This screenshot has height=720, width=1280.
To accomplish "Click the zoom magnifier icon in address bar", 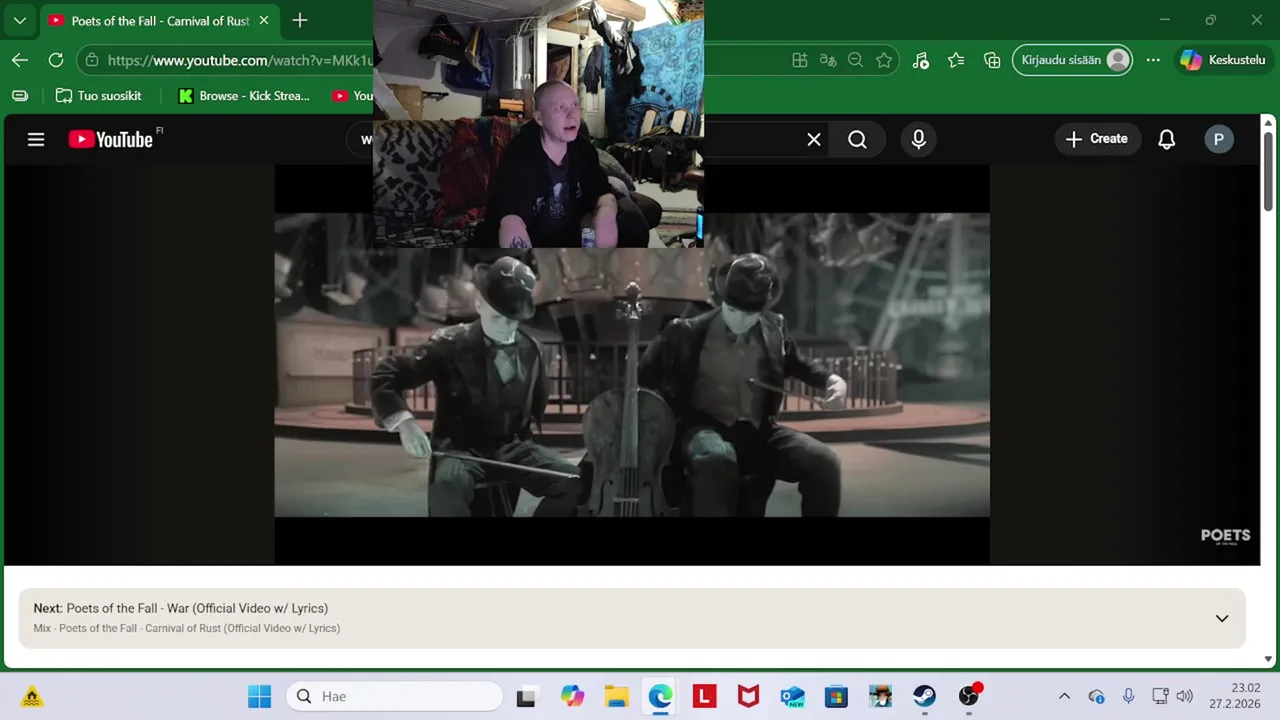I will point(856,60).
